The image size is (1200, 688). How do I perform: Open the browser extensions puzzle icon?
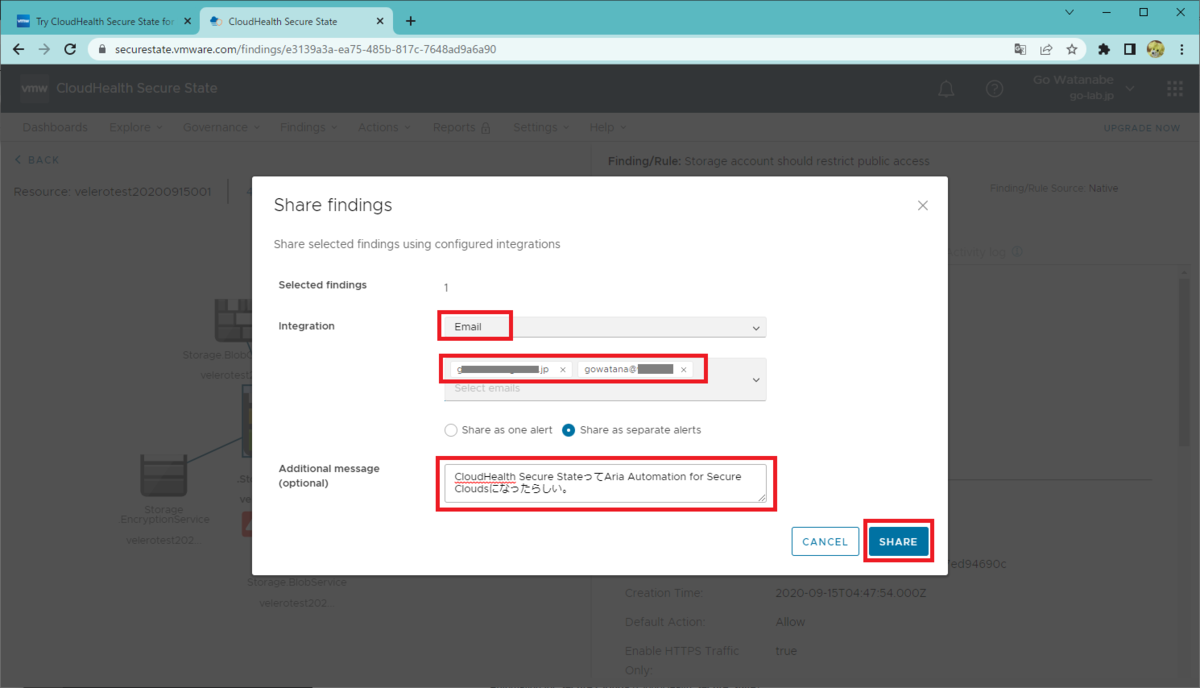click(x=1104, y=49)
